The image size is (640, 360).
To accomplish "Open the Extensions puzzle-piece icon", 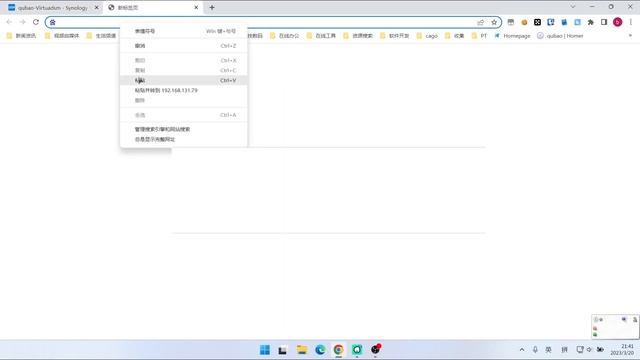I will click(591, 22).
